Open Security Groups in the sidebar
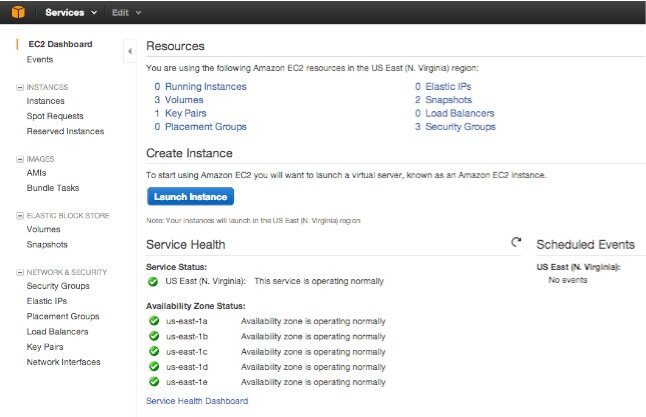Viewport: 646px width, 417px height. coord(58,286)
